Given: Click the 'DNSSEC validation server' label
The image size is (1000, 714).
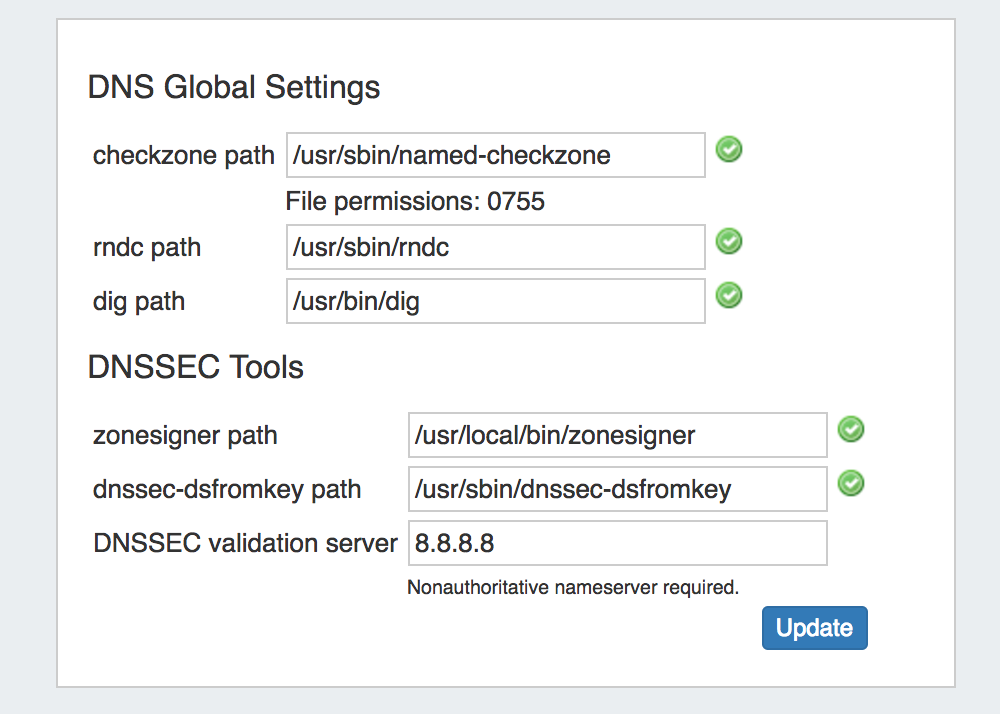Looking at the screenshot, I should [x=245, y=543].
